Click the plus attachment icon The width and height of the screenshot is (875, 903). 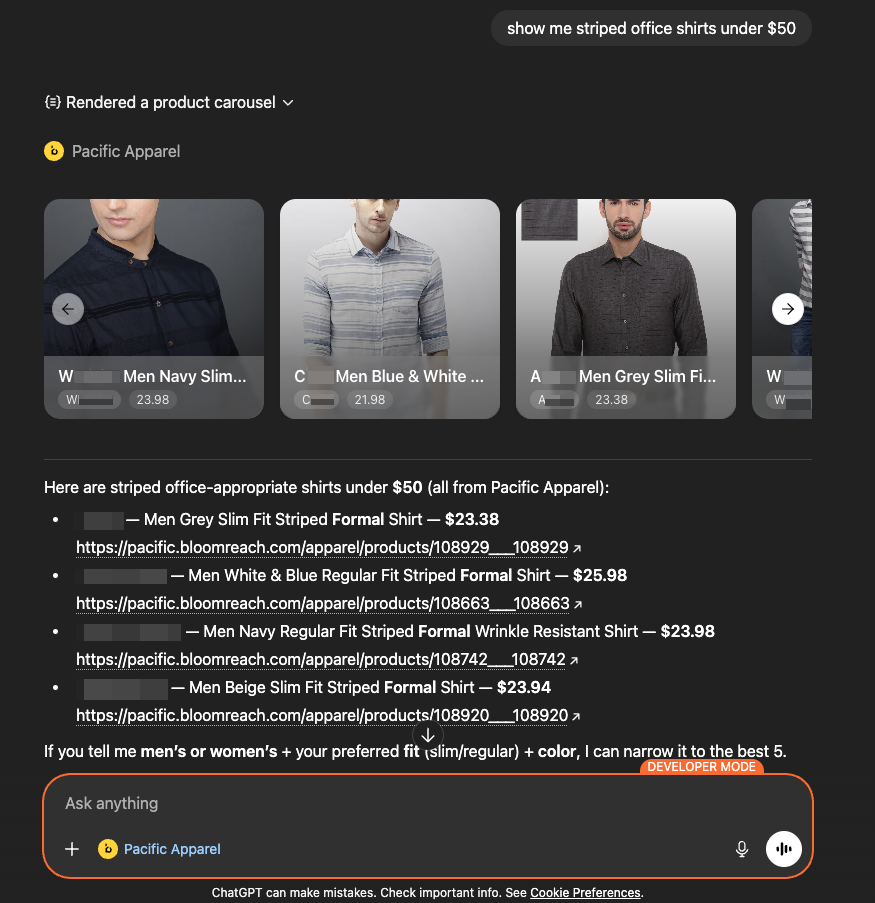click(x=72, y=849)
